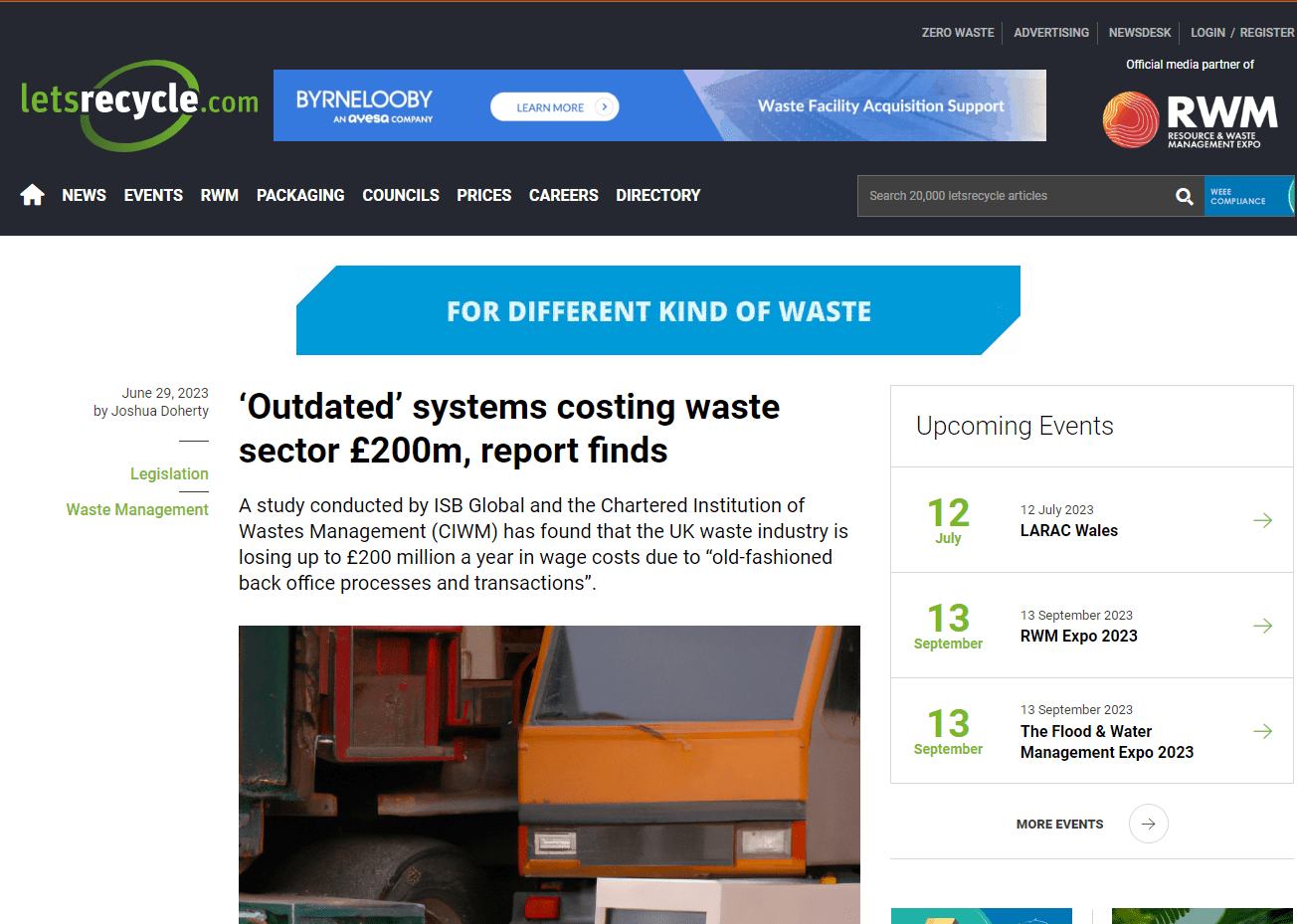Viewport: 1297px width, 924px height.
Task: Open the Legislation category link
Action: pyautogui.click(x=169, y=474)
